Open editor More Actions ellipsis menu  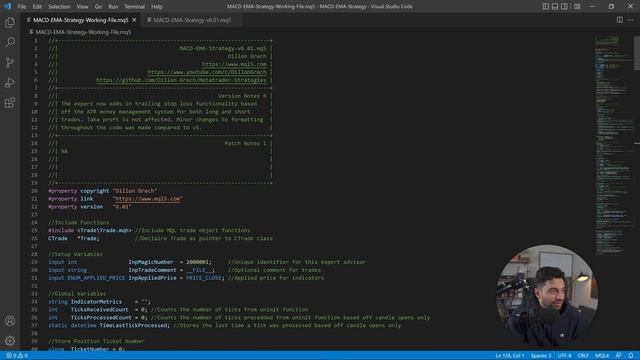tap(631, 20)
